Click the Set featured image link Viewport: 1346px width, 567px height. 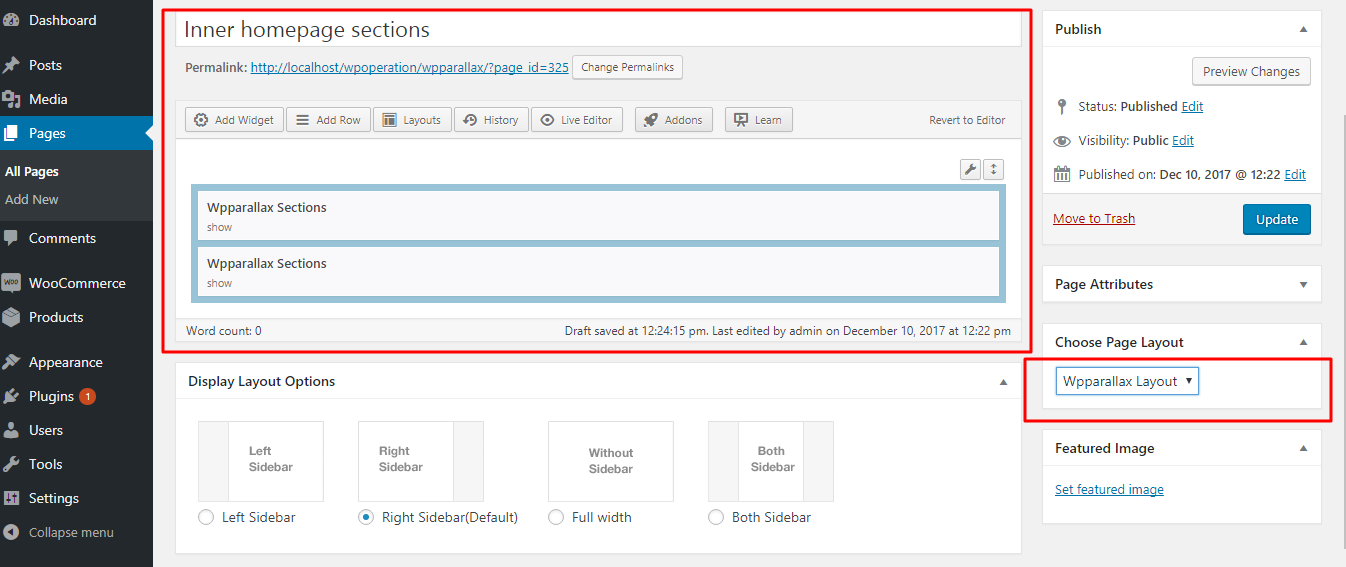[1109, 489]
